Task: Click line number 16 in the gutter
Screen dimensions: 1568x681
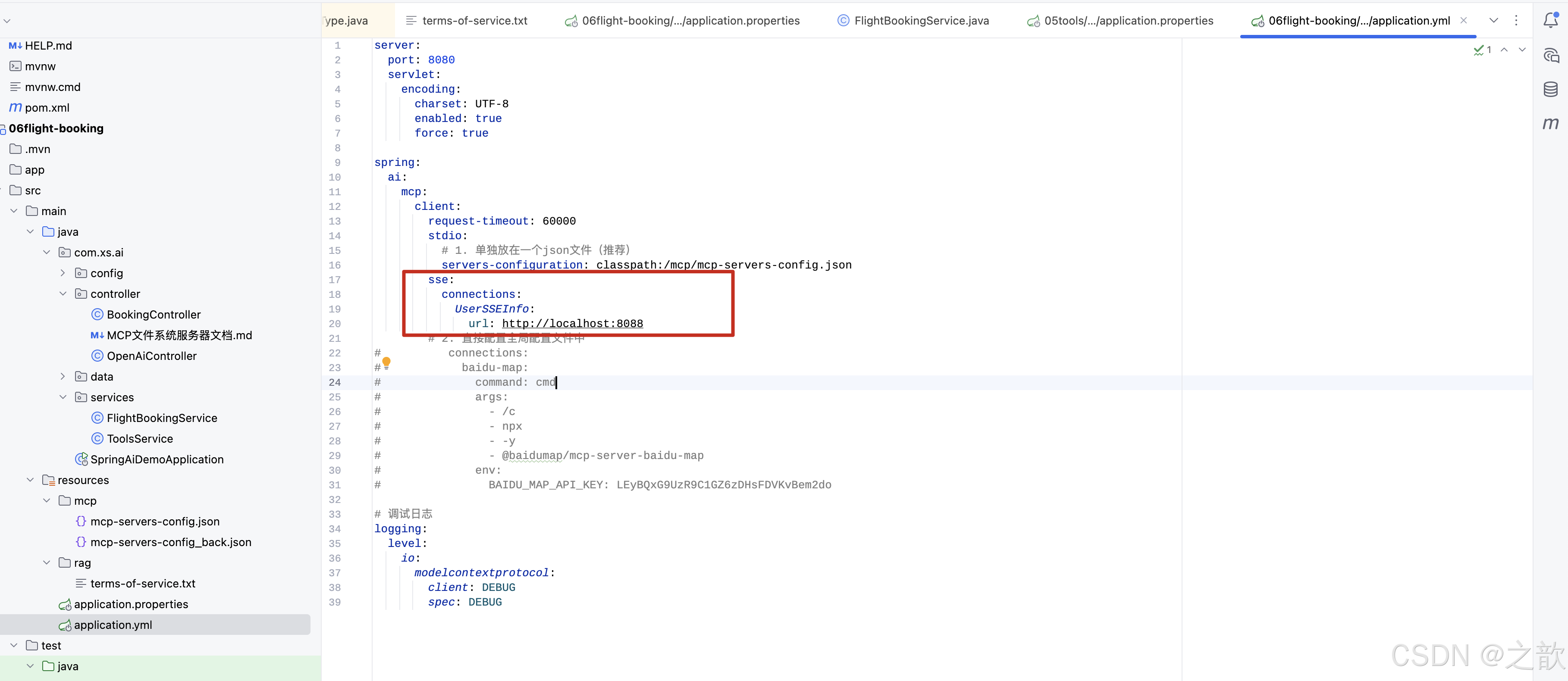Action: point(335,266)
